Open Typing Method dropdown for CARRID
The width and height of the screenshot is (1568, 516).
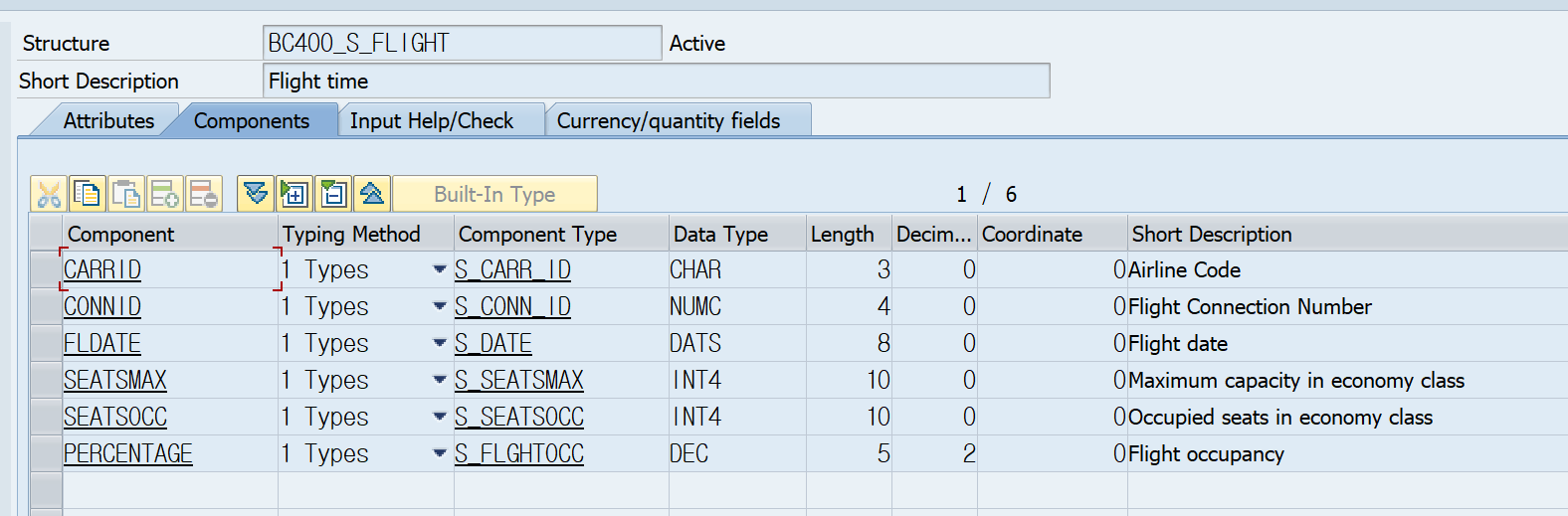pyautogui.click(x=440, y=269)
